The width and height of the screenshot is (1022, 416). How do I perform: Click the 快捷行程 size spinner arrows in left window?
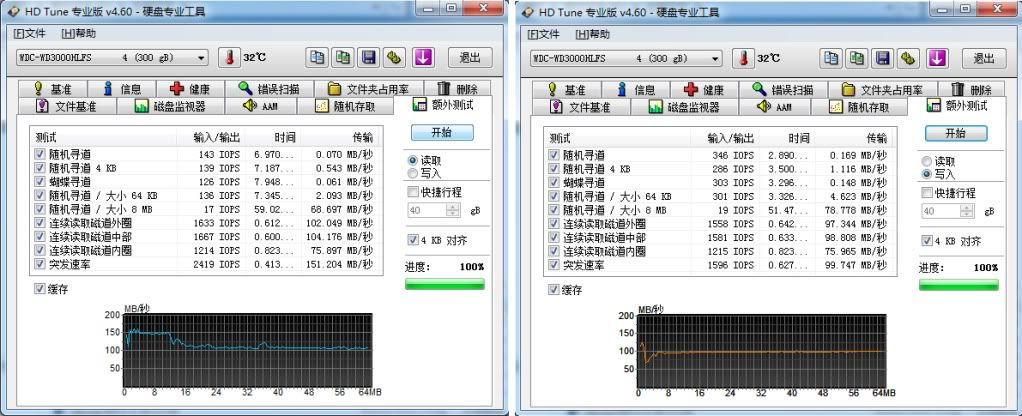453,211
